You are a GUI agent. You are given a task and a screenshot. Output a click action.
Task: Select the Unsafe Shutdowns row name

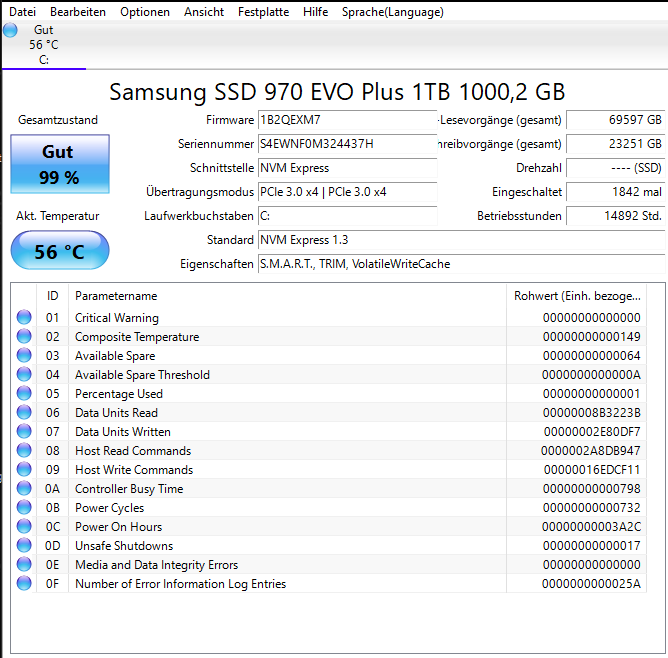click(124, 546)
